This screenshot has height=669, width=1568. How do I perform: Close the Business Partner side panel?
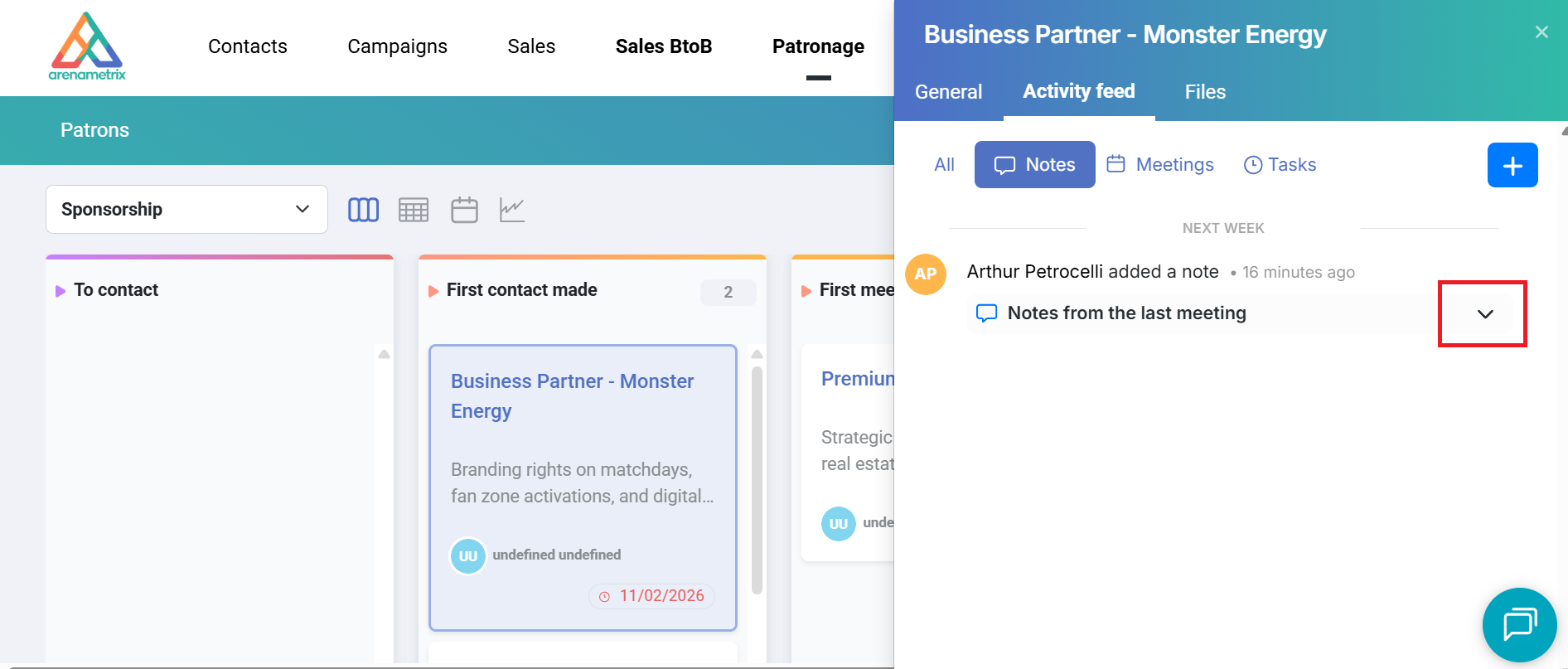[x=1541, y=32]
